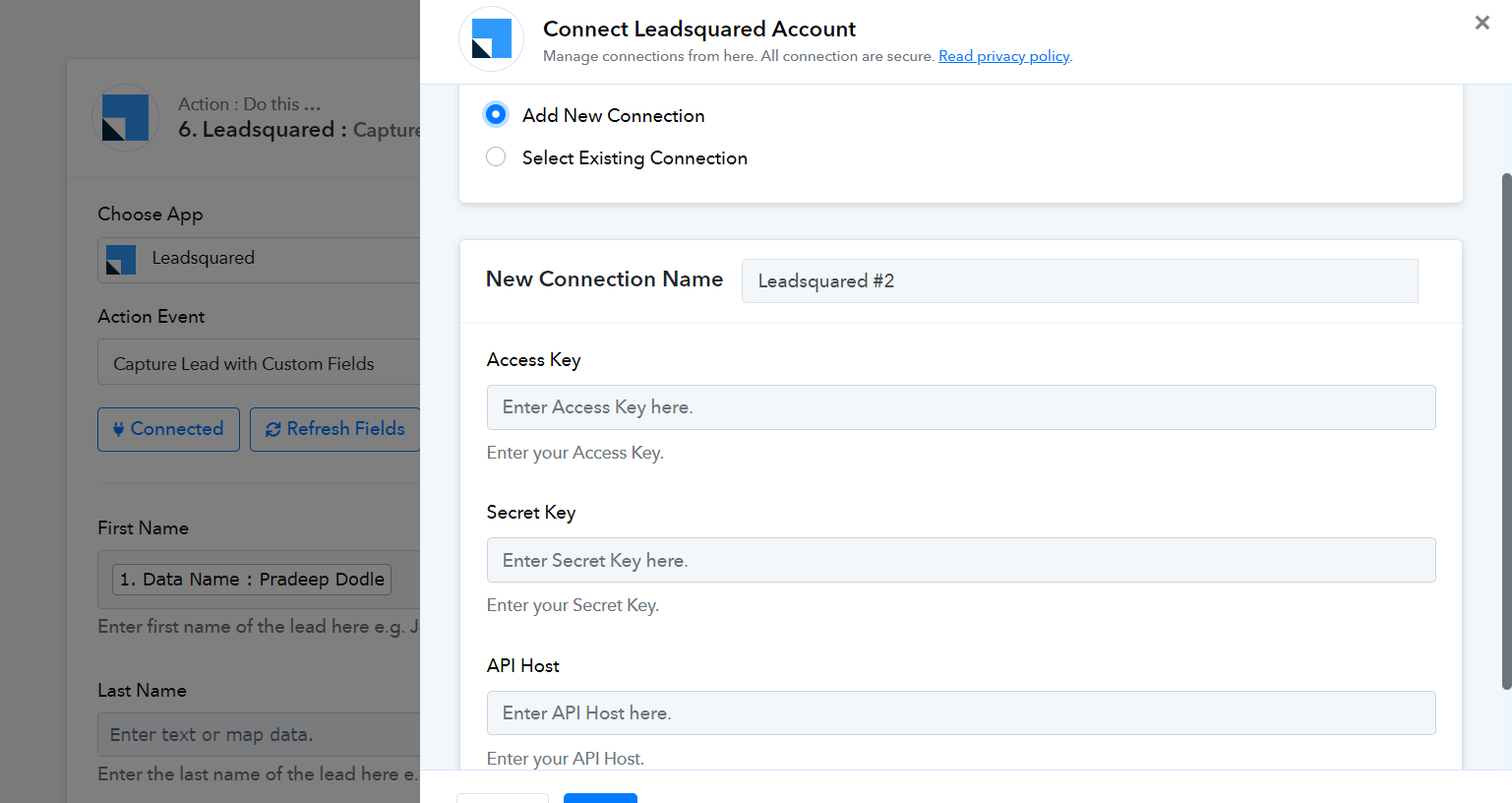Click the Secret Key text field
Image resolution: width=1512 pixels, height=803 pixels.
[960, 560]
